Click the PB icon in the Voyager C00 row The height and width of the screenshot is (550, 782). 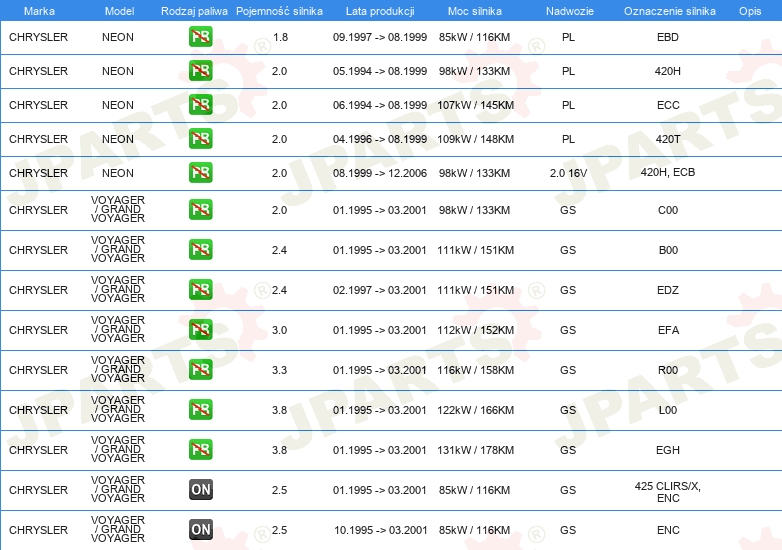[201, 210]
